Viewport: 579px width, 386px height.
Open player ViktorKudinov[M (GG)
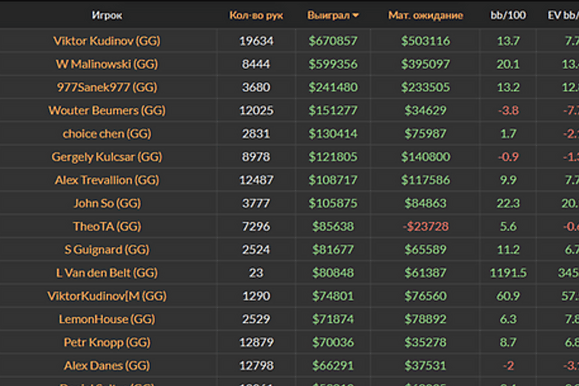click(x=107, y=296)
